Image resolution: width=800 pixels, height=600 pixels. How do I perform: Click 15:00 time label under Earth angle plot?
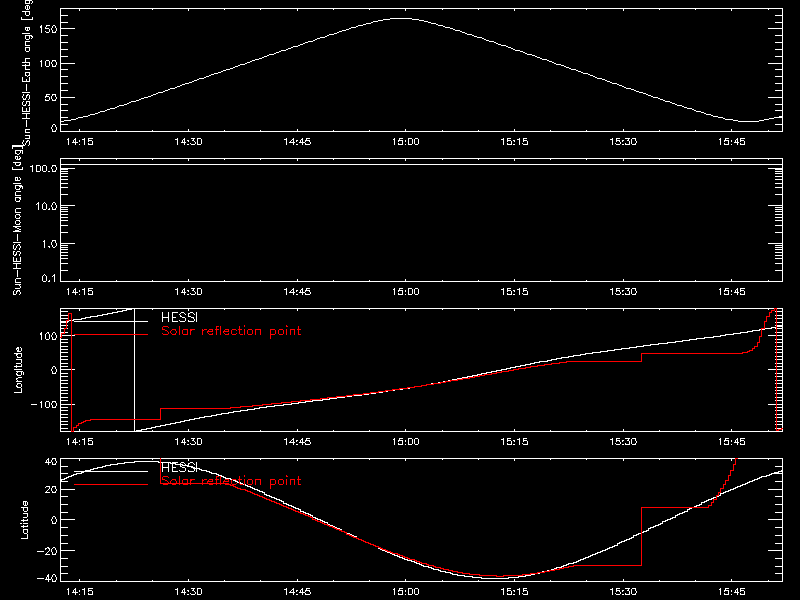click(406, 142)
